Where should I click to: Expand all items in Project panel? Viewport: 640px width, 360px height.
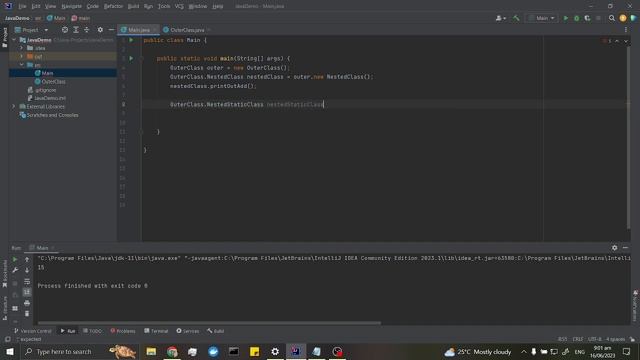(x=76, y=30)
